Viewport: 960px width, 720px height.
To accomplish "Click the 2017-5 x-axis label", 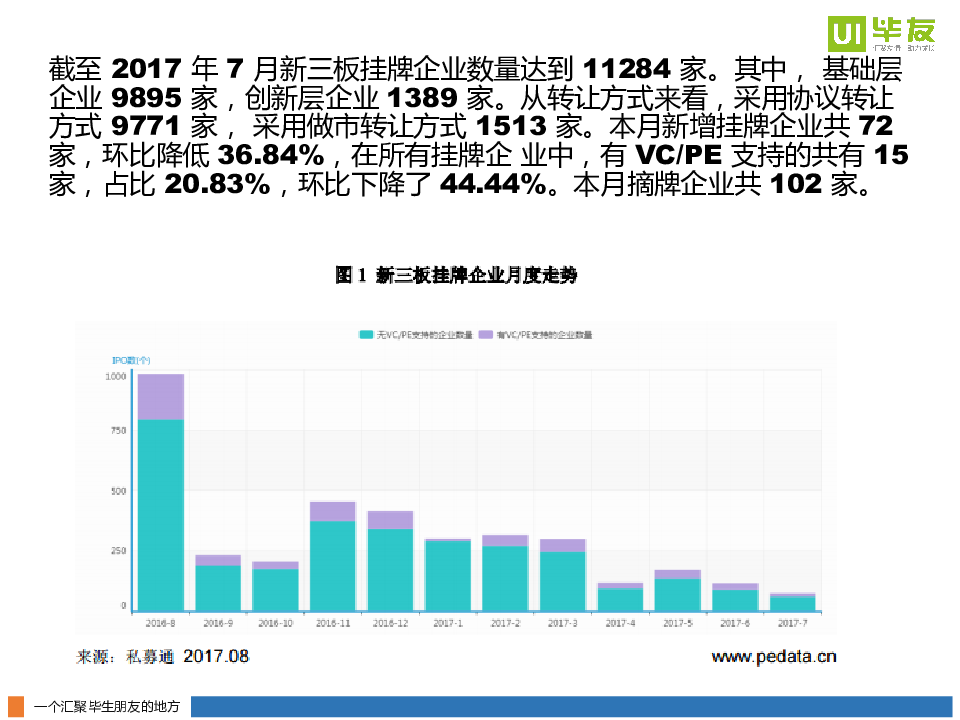I will [x=677, y=623].
